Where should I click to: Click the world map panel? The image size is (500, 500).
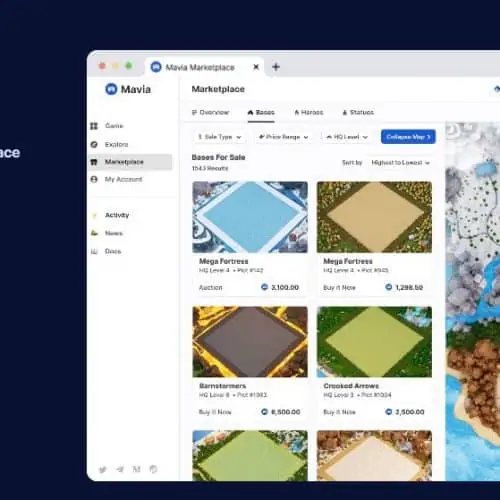(x=473, y=301)
